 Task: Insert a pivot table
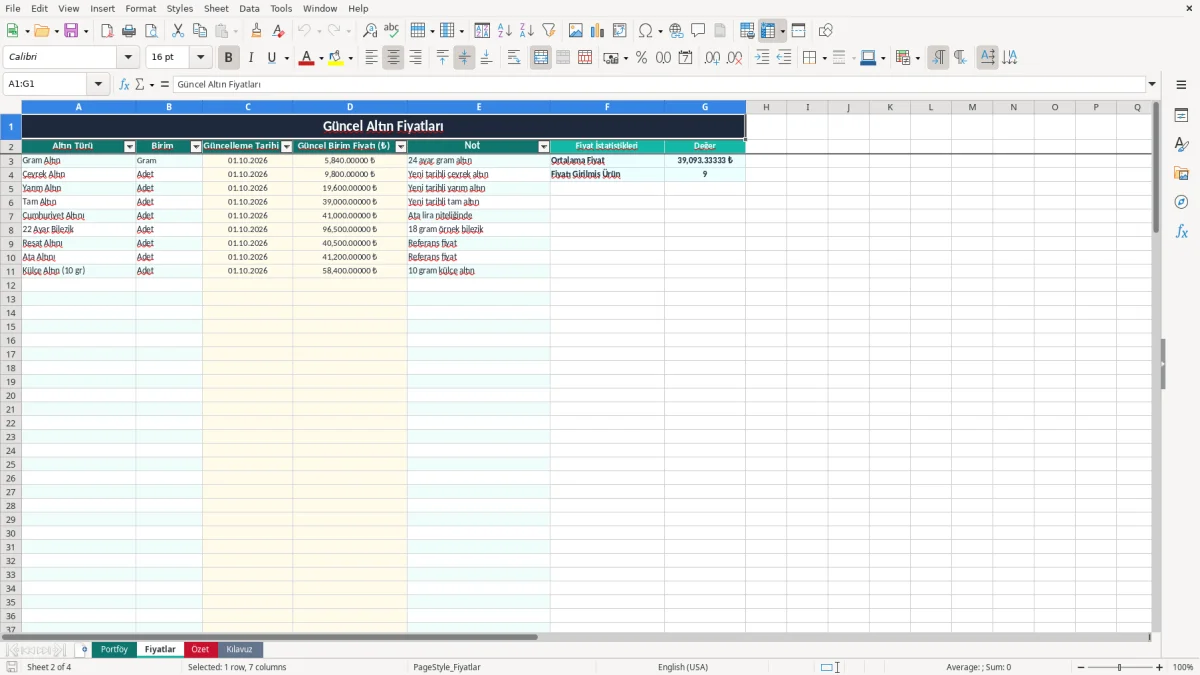pos(620,31)
